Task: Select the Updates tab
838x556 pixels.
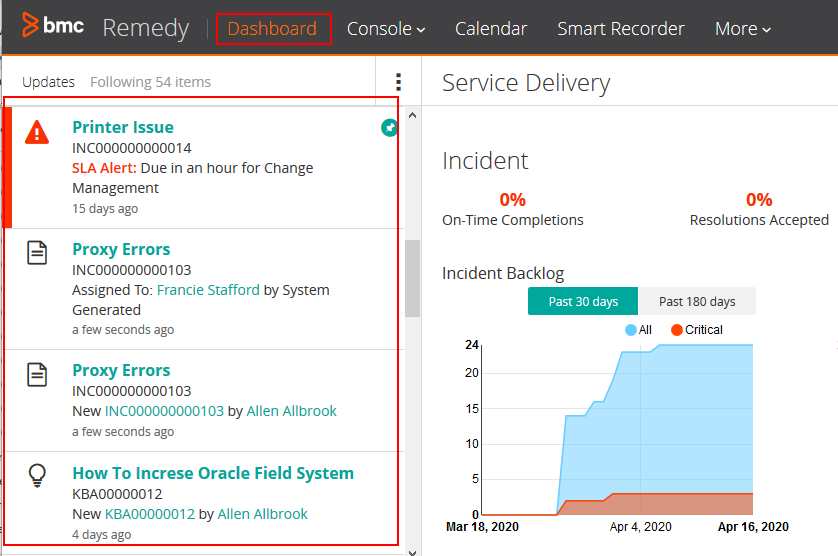Action: click(x=48, y=82)
